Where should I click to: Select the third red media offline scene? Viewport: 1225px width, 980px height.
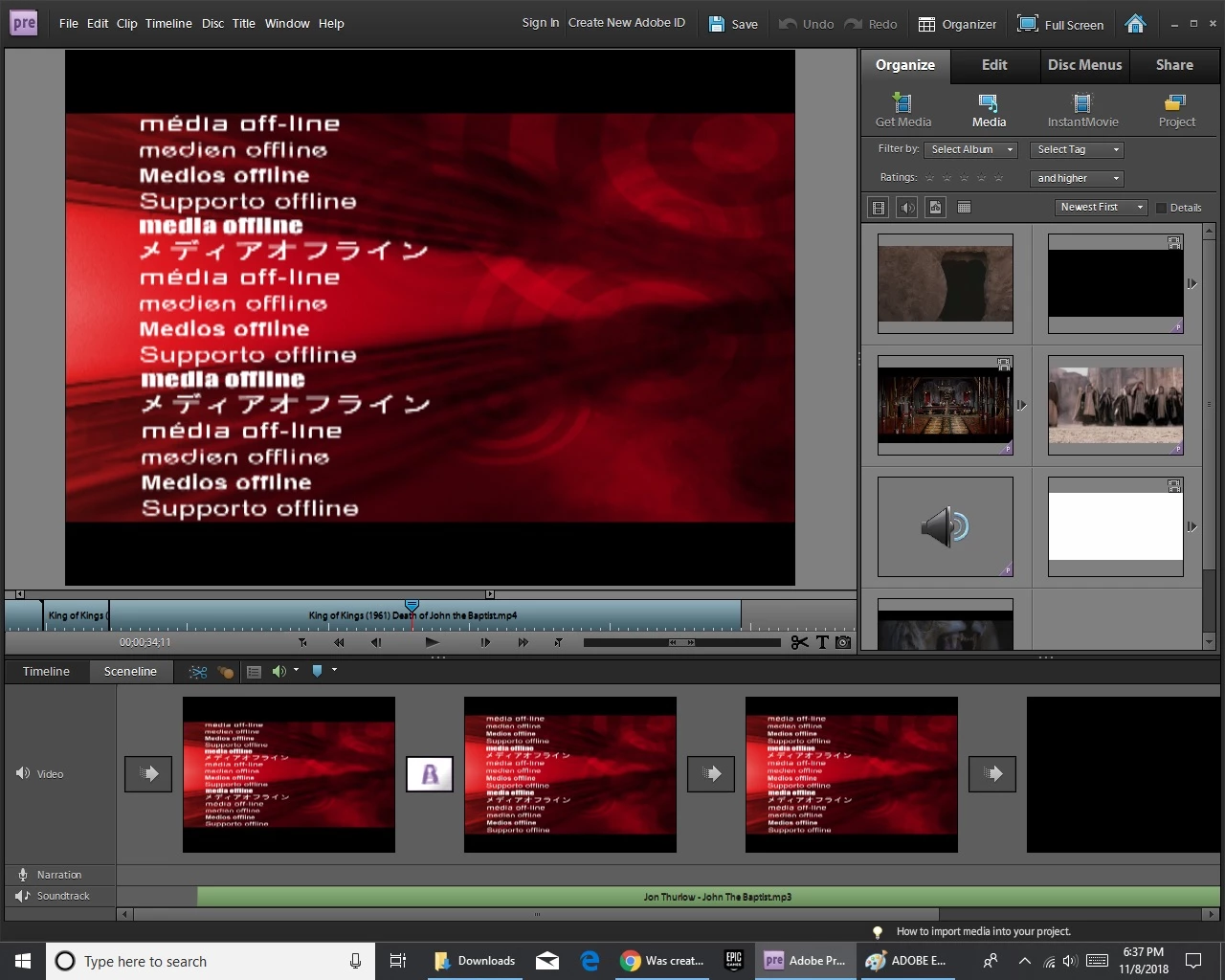coord(852,774)
